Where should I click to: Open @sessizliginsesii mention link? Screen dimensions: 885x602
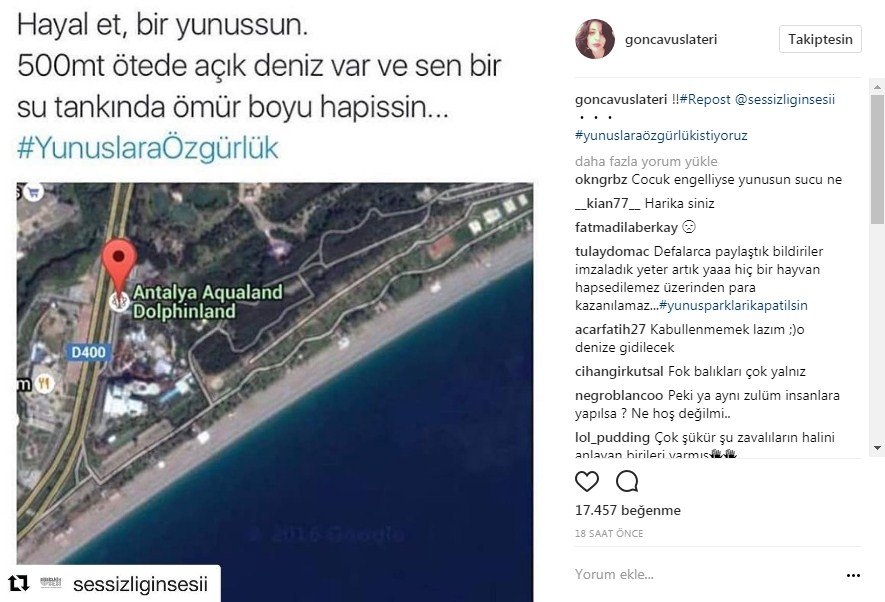[785, 99]
